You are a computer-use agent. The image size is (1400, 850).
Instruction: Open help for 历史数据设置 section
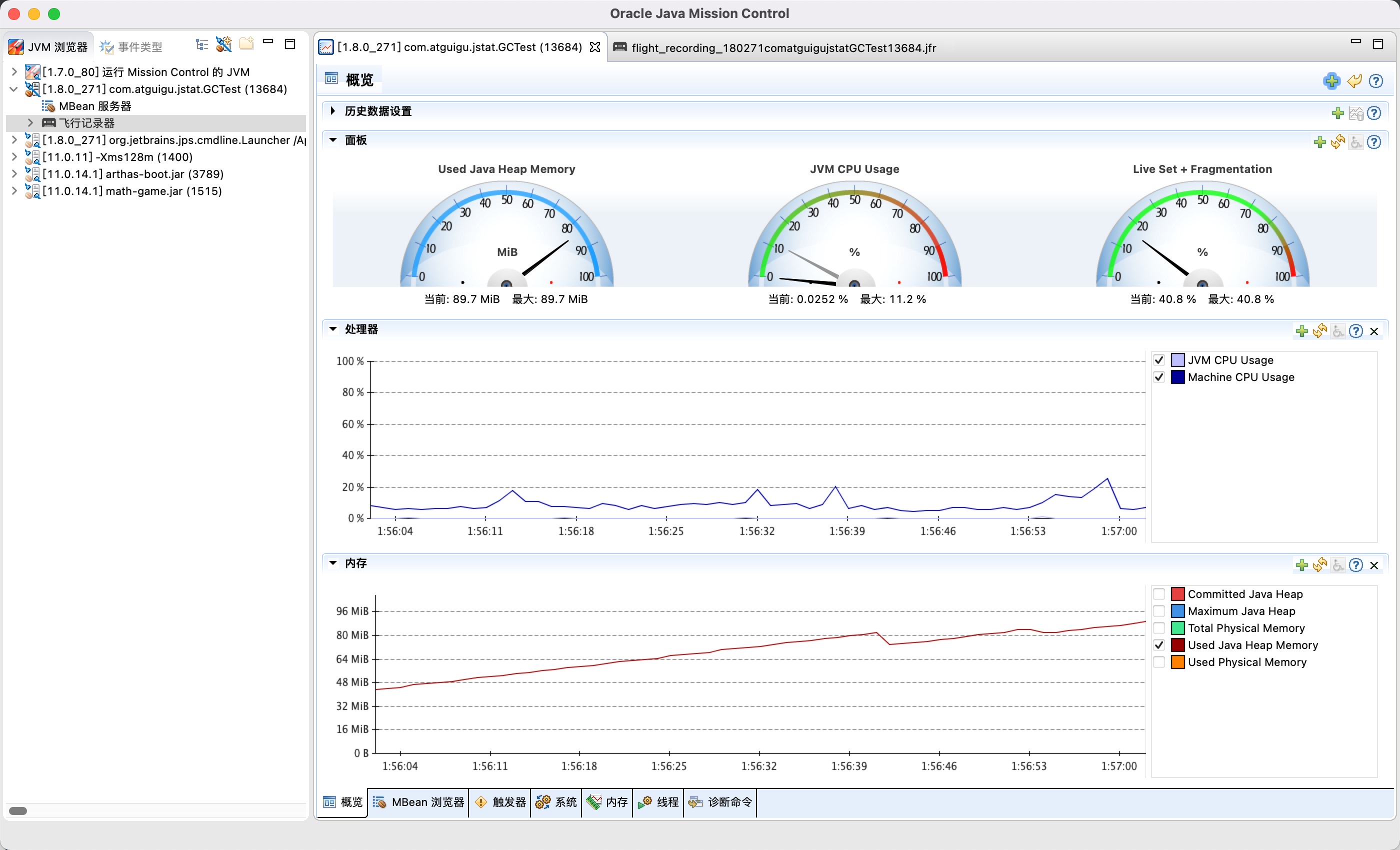(1374, 113)
